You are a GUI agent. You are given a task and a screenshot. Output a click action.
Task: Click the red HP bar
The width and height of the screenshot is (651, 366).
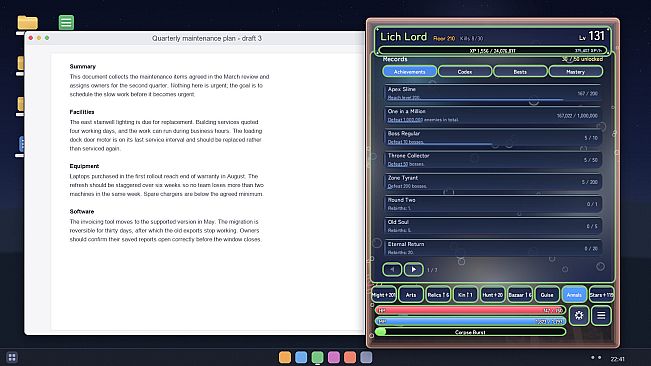(470, 310)
